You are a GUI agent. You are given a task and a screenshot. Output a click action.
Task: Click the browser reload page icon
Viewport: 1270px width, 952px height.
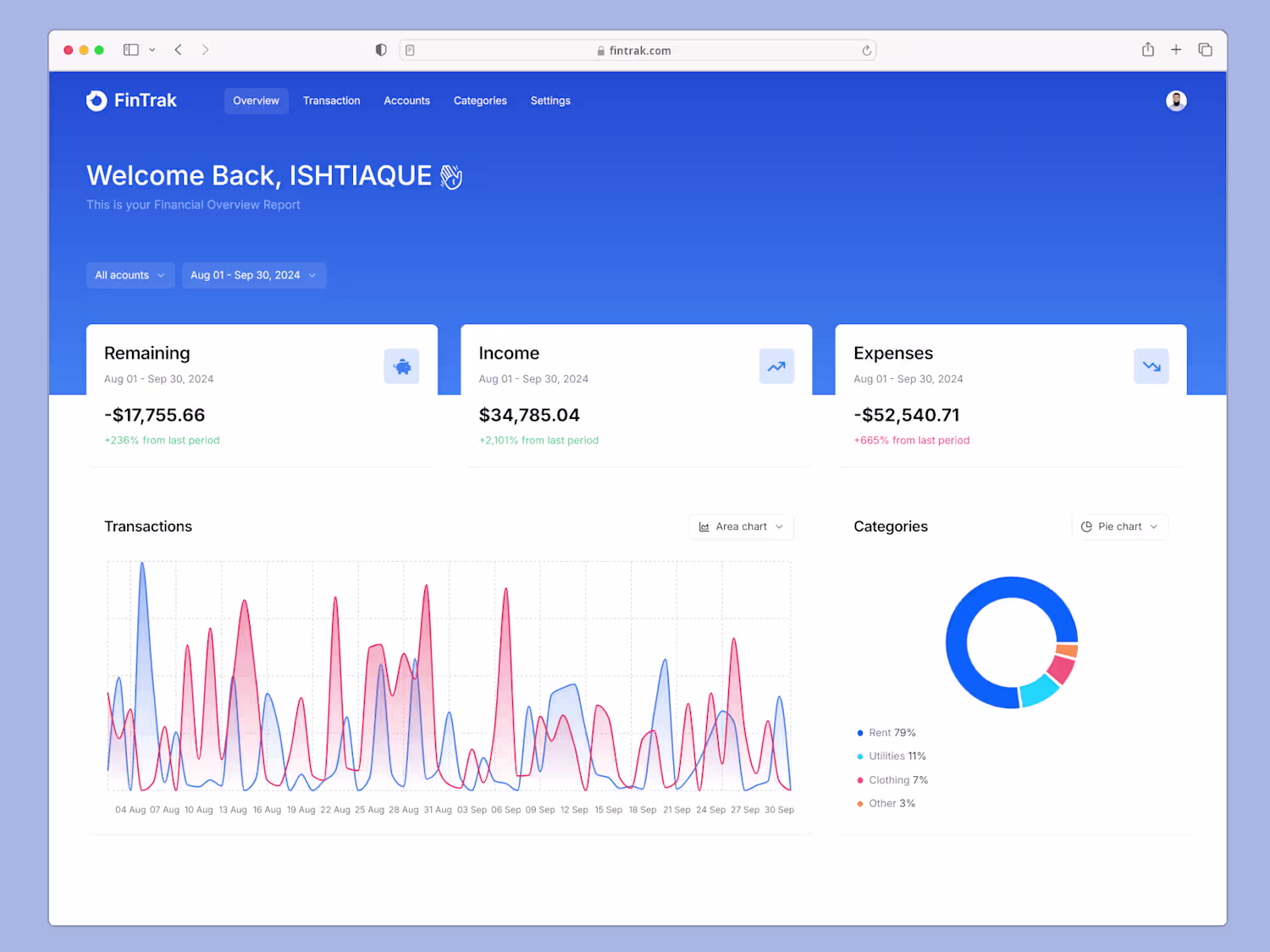pyautogui.click(x=866, y=51)
